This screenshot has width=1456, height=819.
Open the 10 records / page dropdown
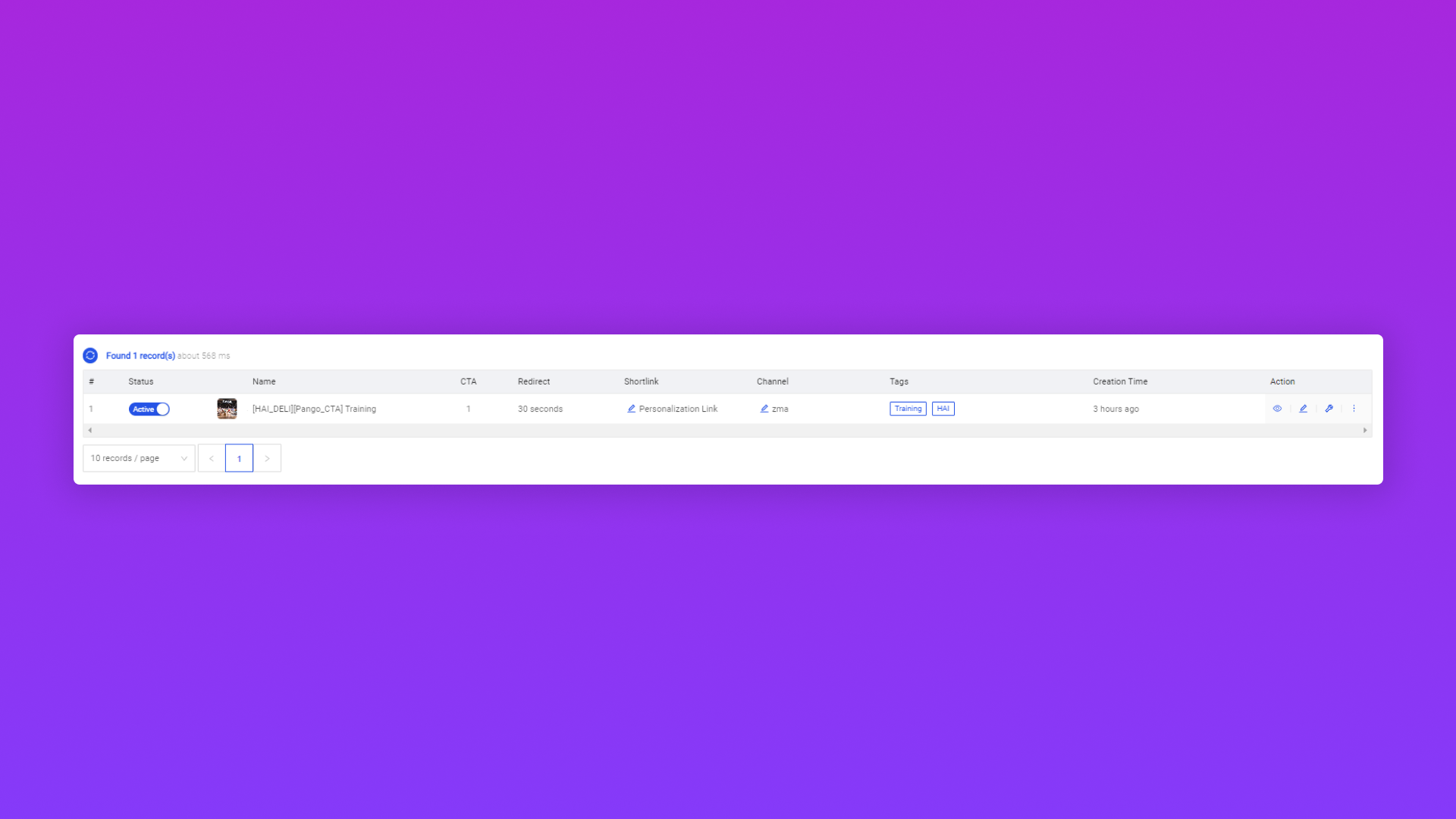point(139,458)
